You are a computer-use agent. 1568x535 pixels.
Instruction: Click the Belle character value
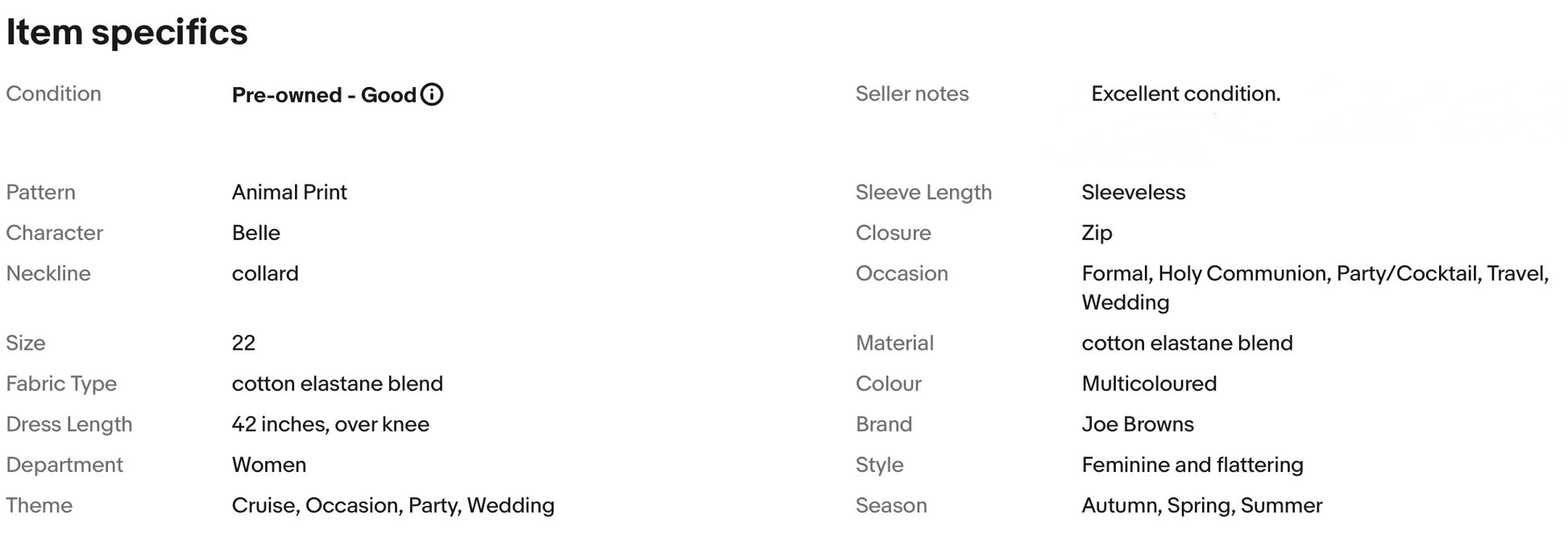[x=256, y=233]
